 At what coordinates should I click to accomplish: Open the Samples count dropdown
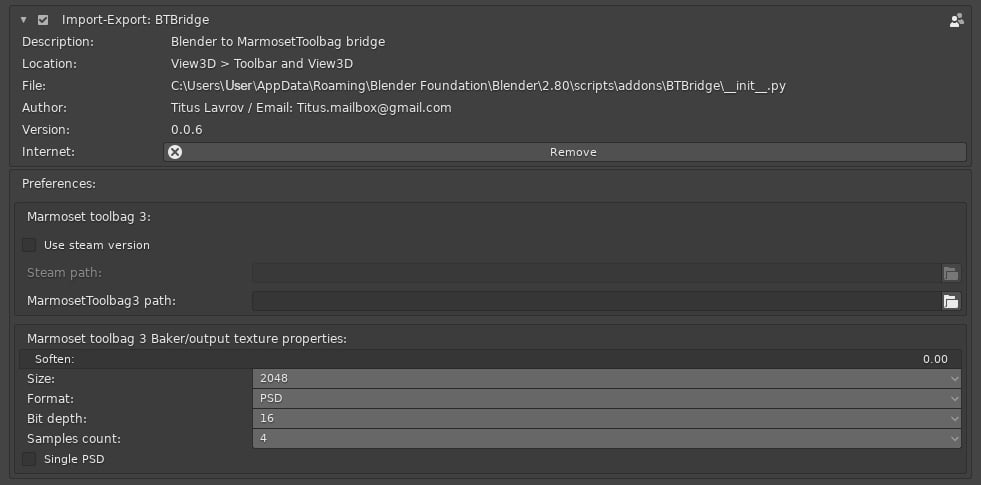[606, 438]
